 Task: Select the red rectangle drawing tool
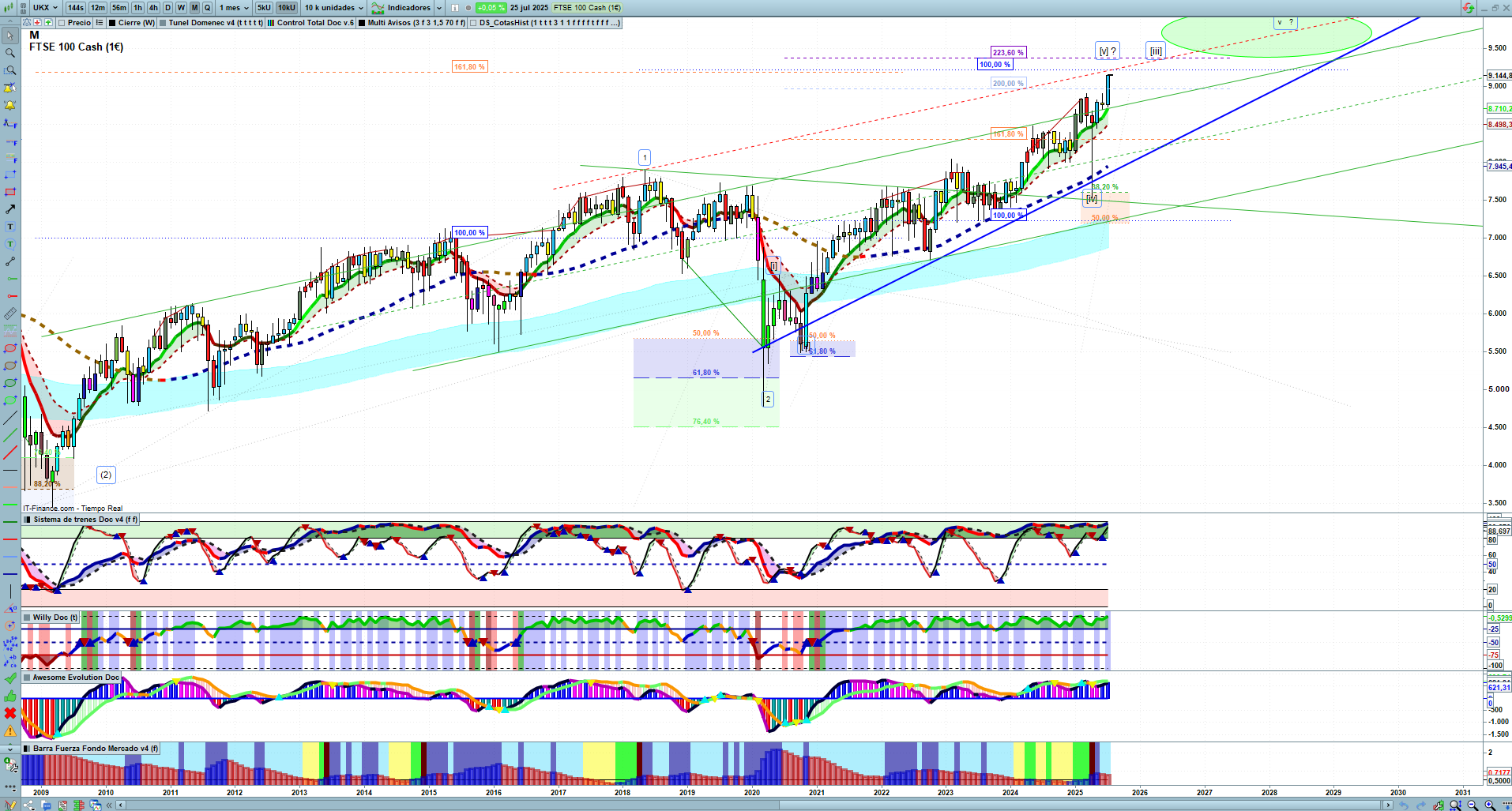point(10,192)
